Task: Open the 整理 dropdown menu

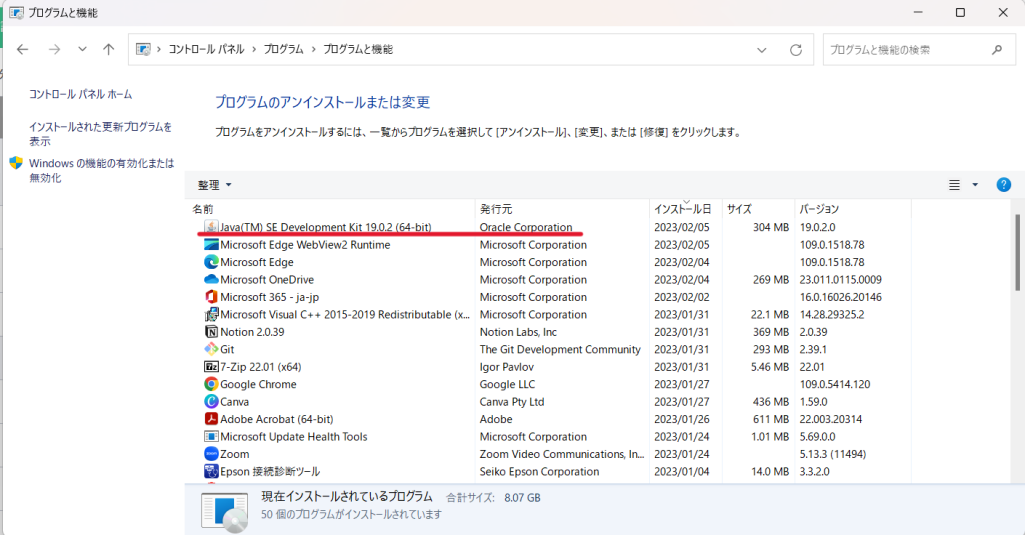Action: point(214,185)
